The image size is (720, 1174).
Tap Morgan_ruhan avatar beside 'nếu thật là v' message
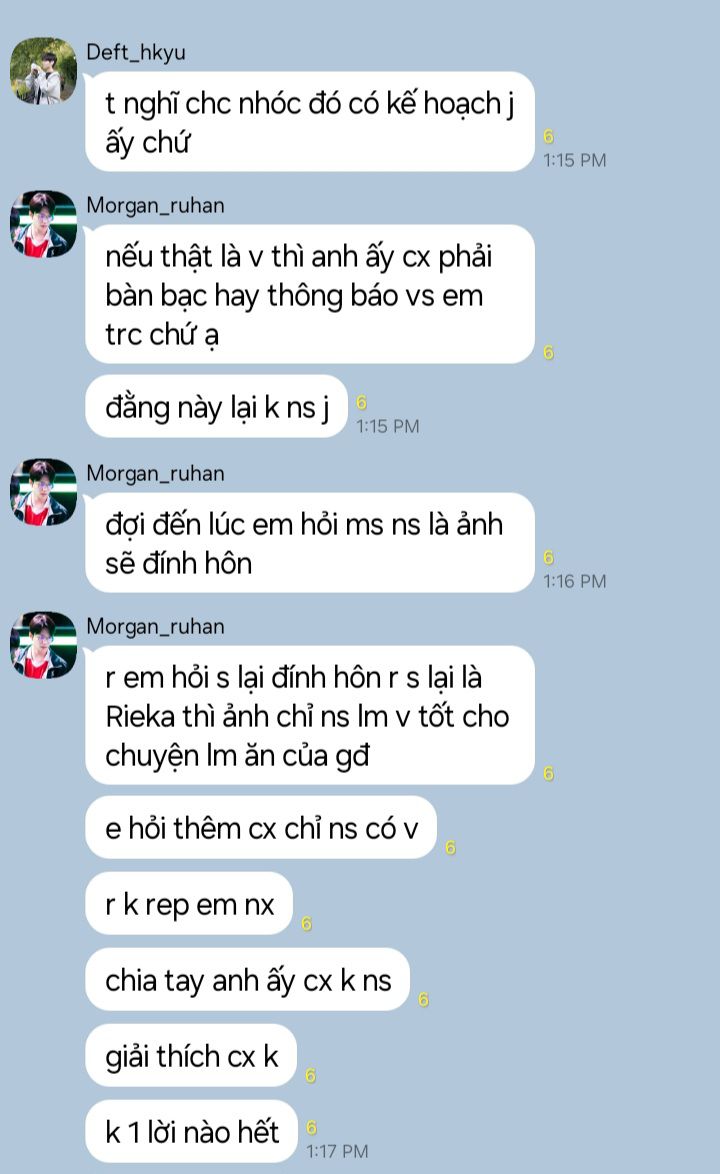click(43, 224)
